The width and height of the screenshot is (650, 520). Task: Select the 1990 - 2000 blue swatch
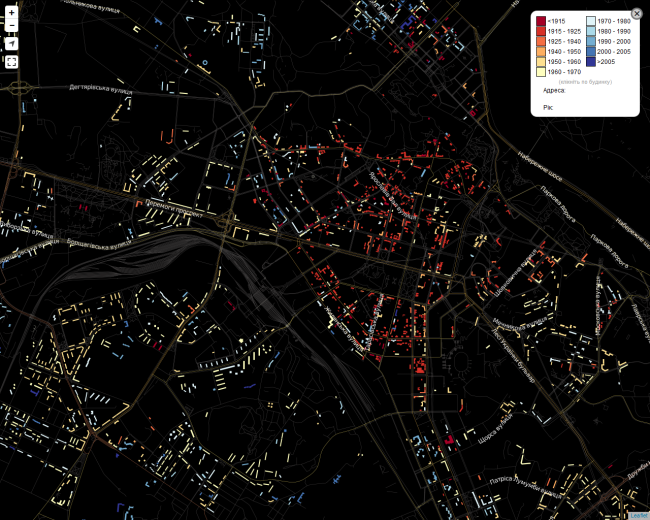[590, 42]
